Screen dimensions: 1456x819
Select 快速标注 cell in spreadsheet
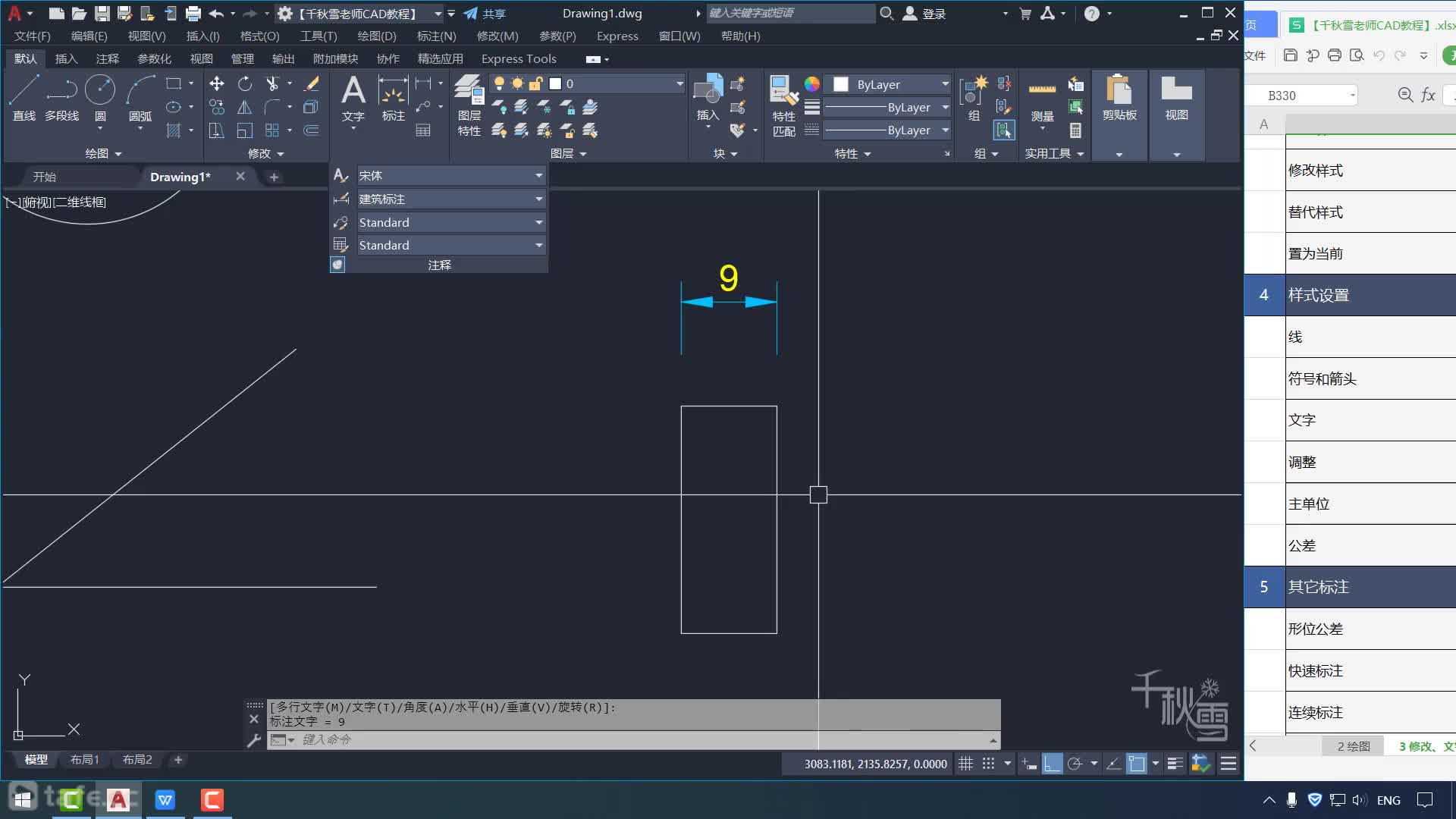tap(1370, 670)
